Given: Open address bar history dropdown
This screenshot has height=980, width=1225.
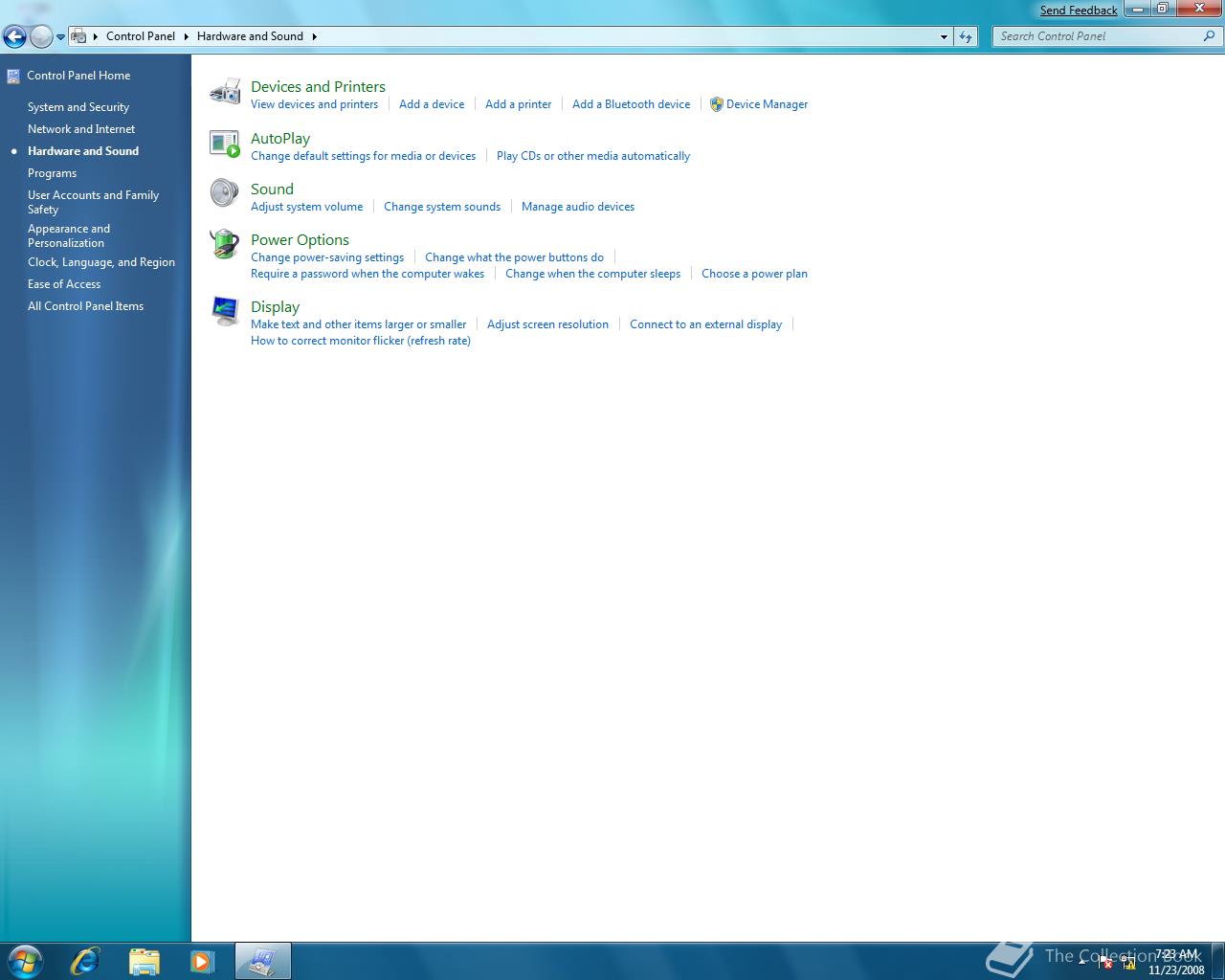Looking at the screenshot, I should tap(944, 36).
